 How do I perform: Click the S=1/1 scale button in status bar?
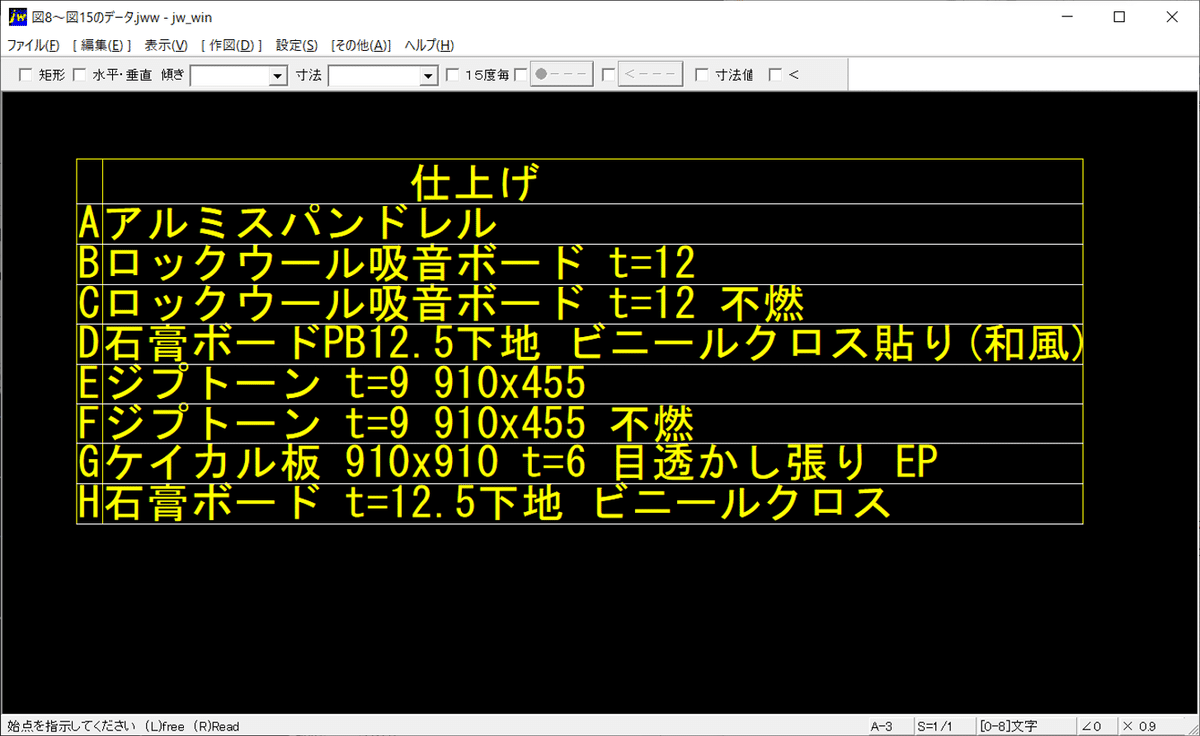point(936,726)
